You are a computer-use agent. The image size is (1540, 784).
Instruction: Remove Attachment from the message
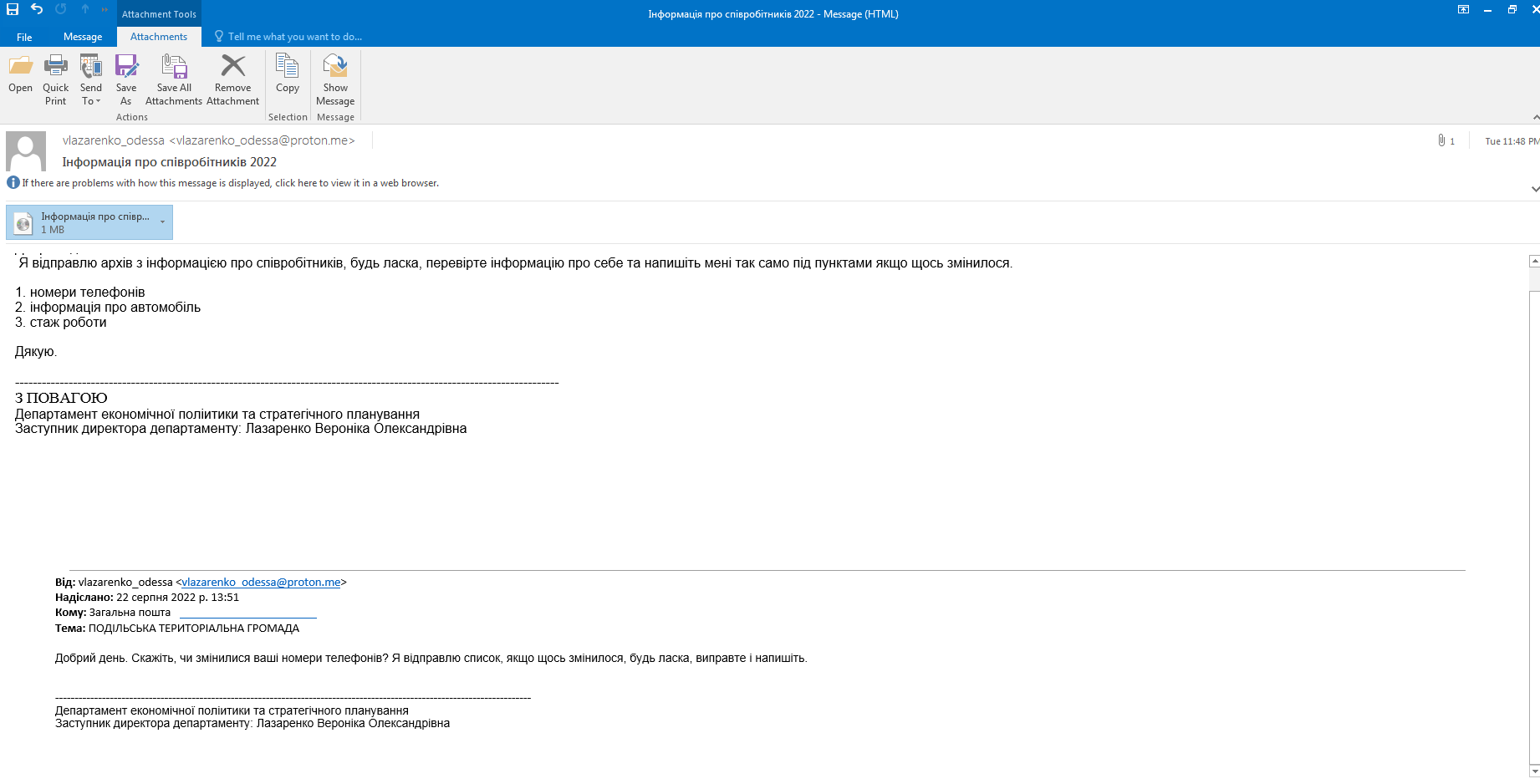(x=232, y=80)
